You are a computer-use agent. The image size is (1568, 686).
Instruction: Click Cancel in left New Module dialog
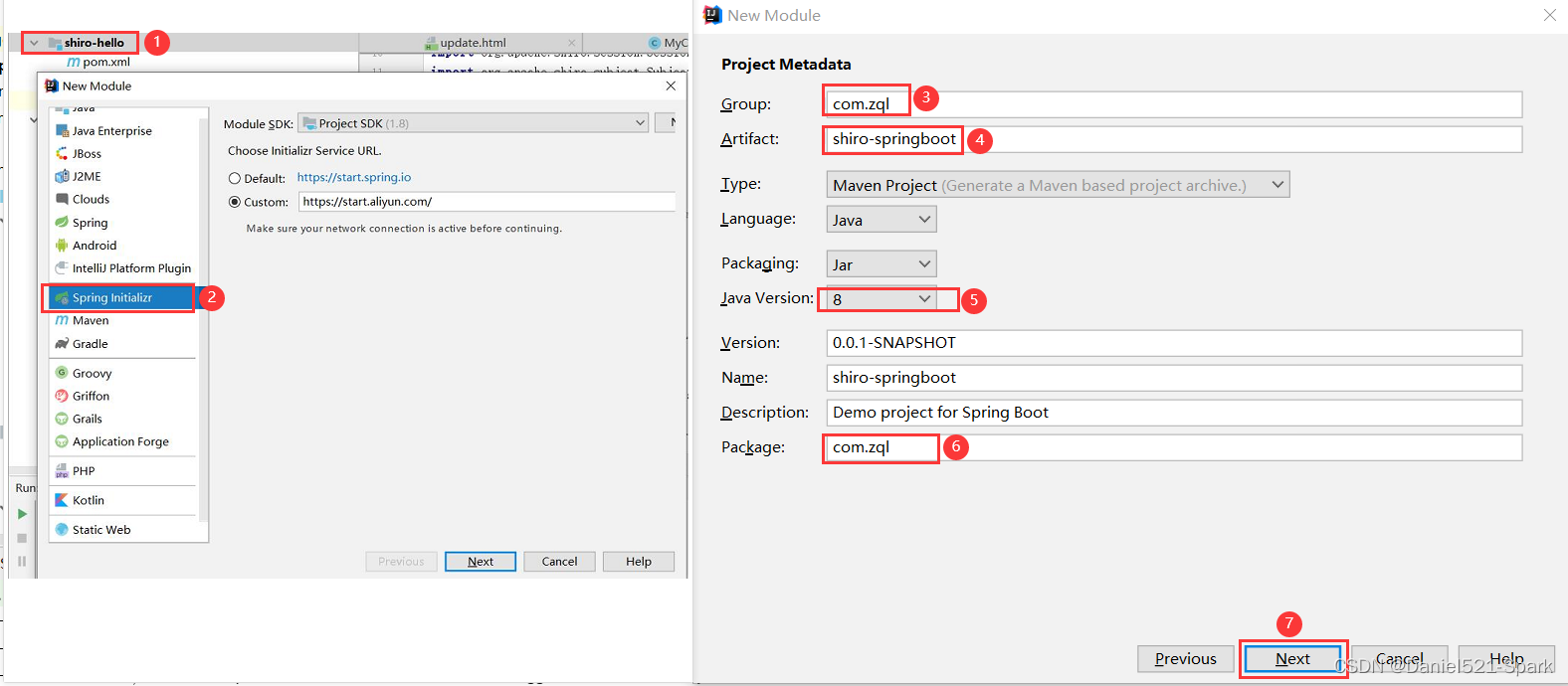(x=559, y=562)
